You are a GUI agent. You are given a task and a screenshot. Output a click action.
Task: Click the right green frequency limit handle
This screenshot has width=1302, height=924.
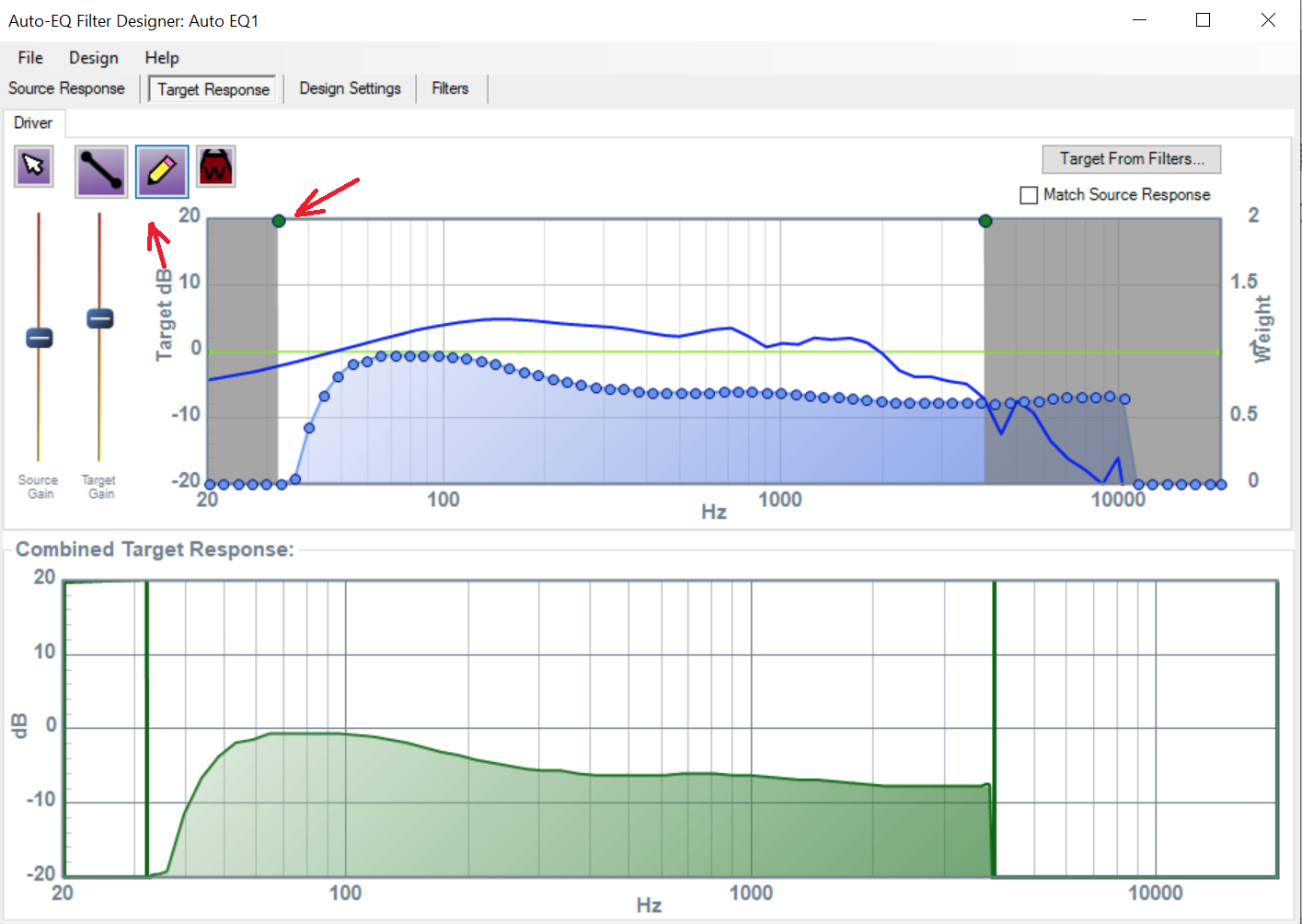[x=985, y=221]
